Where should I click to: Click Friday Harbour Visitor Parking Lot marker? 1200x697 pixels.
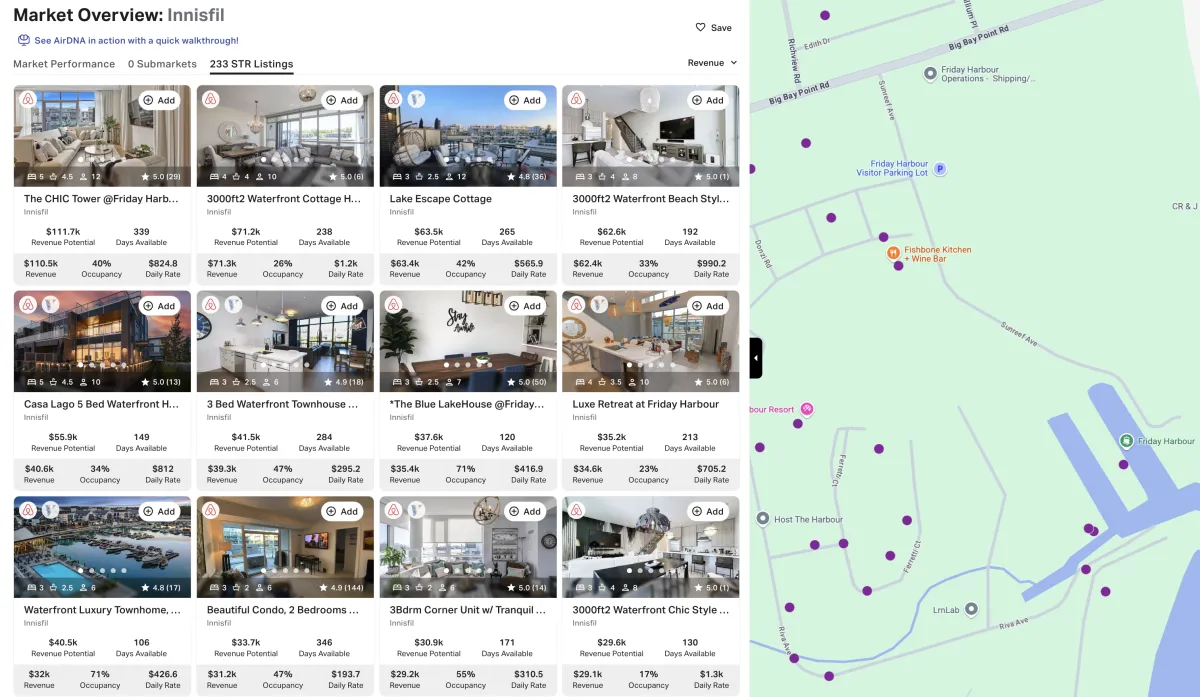pyautogui.click(x=940, y=169)
